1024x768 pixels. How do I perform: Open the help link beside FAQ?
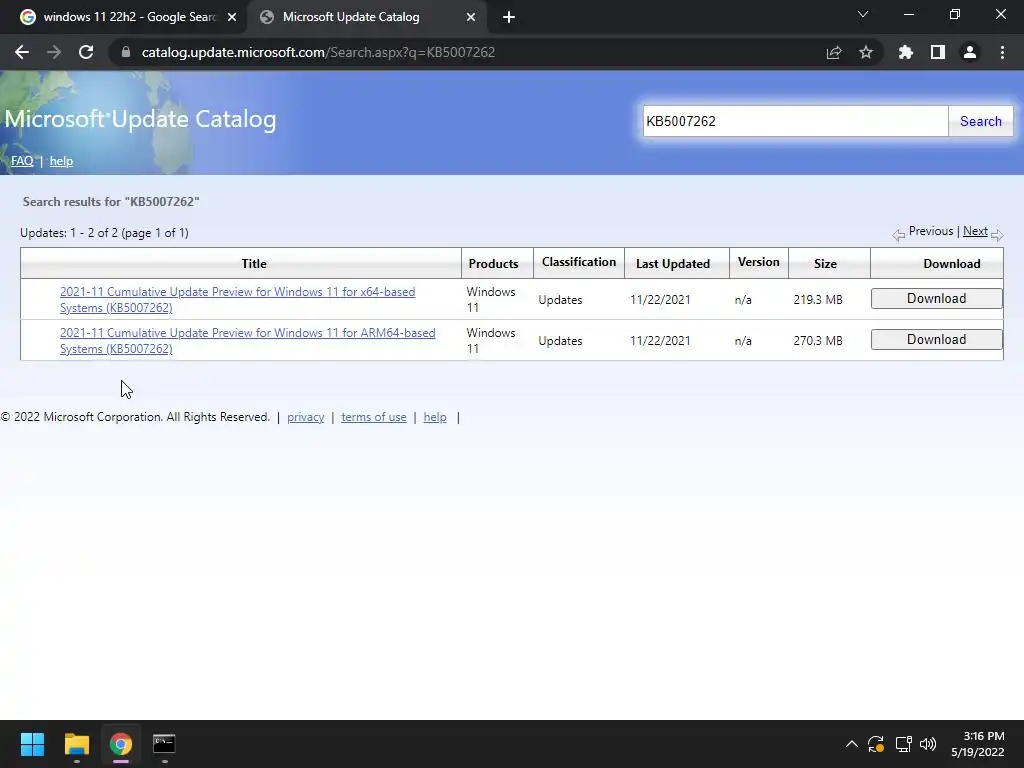[61, 161]
